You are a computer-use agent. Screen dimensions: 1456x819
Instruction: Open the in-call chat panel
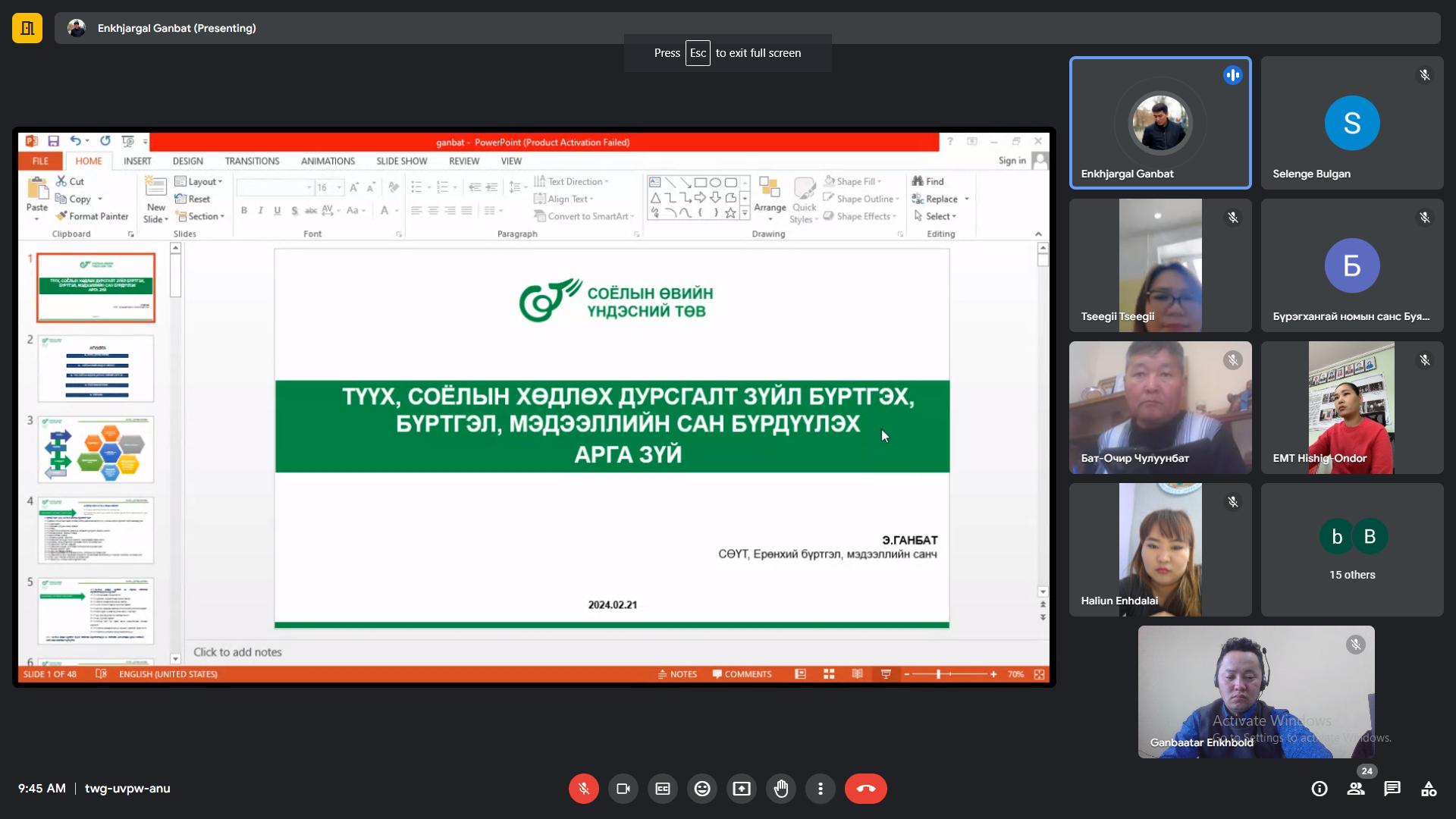tap(1392, 789)
